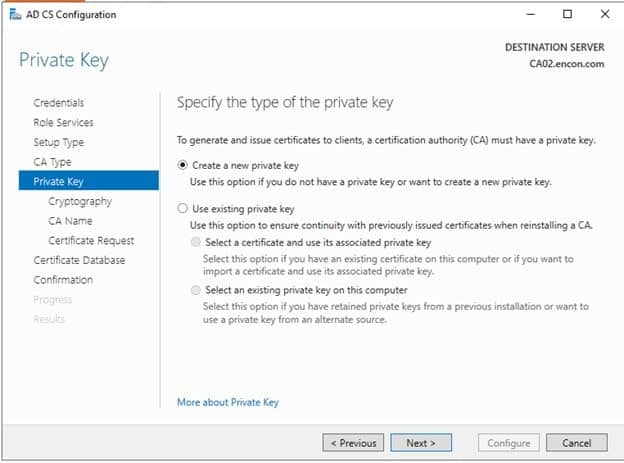Maximize the wizard window

(x=567, y=14)
